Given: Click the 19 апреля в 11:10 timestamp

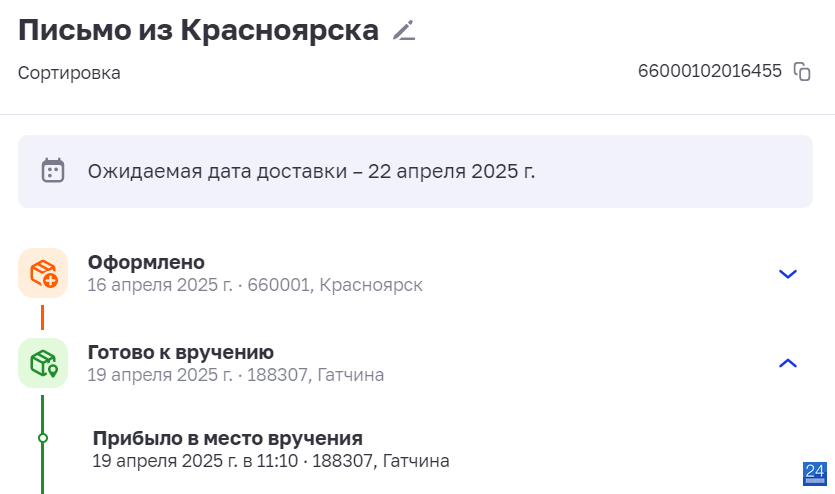Looking at the screenshot, I should [195, 461].
